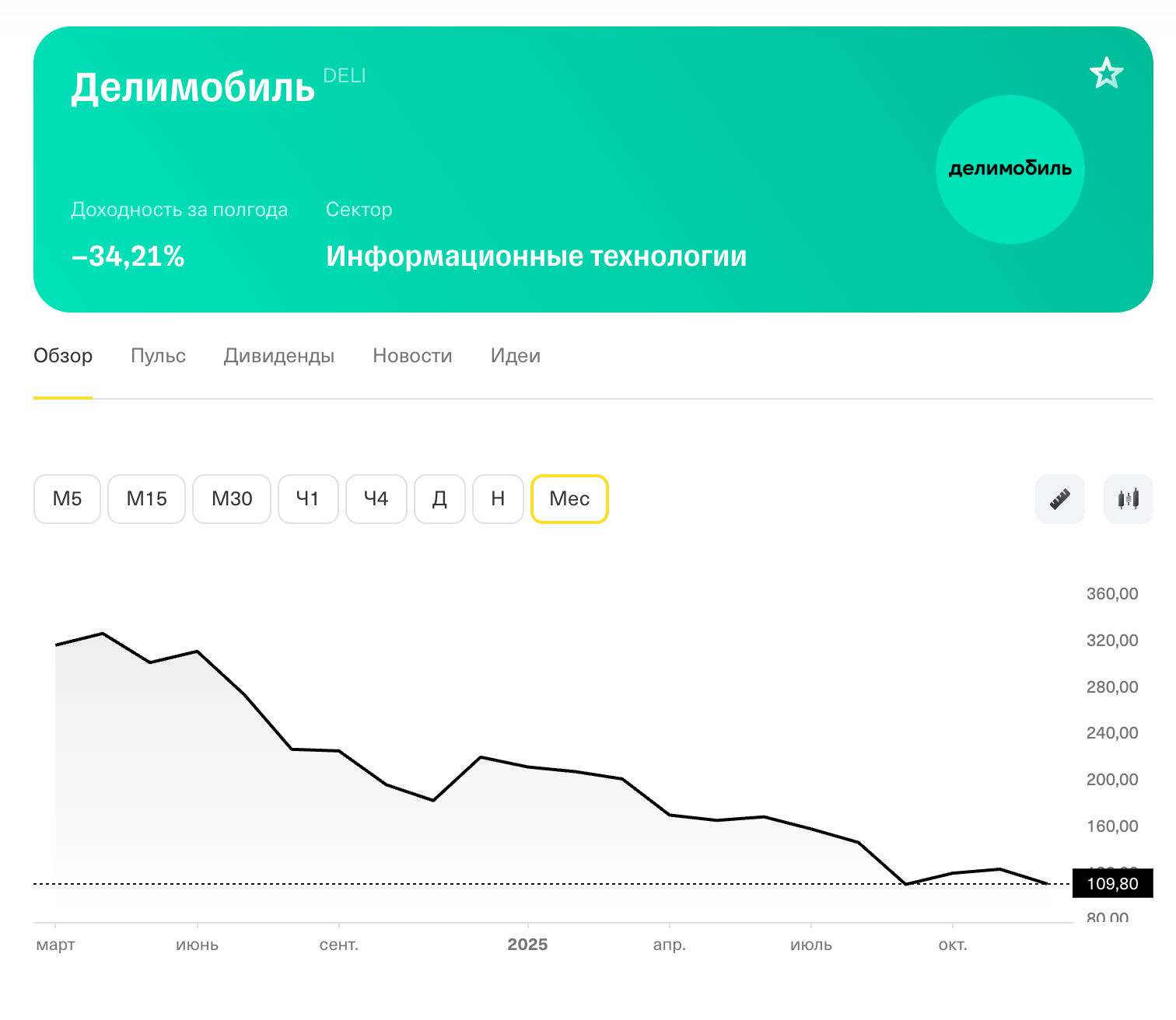Open the Новости tab

click(412, 356)
